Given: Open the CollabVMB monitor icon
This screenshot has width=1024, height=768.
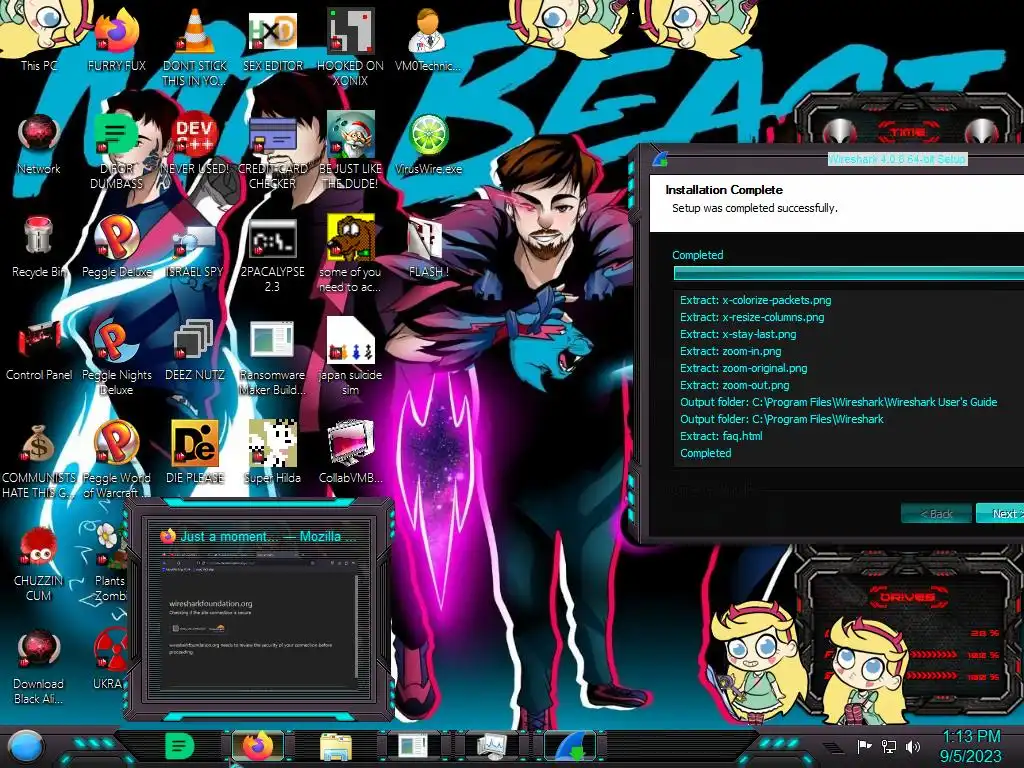Looking at the screenshot, I should click(x=350, y=451).
